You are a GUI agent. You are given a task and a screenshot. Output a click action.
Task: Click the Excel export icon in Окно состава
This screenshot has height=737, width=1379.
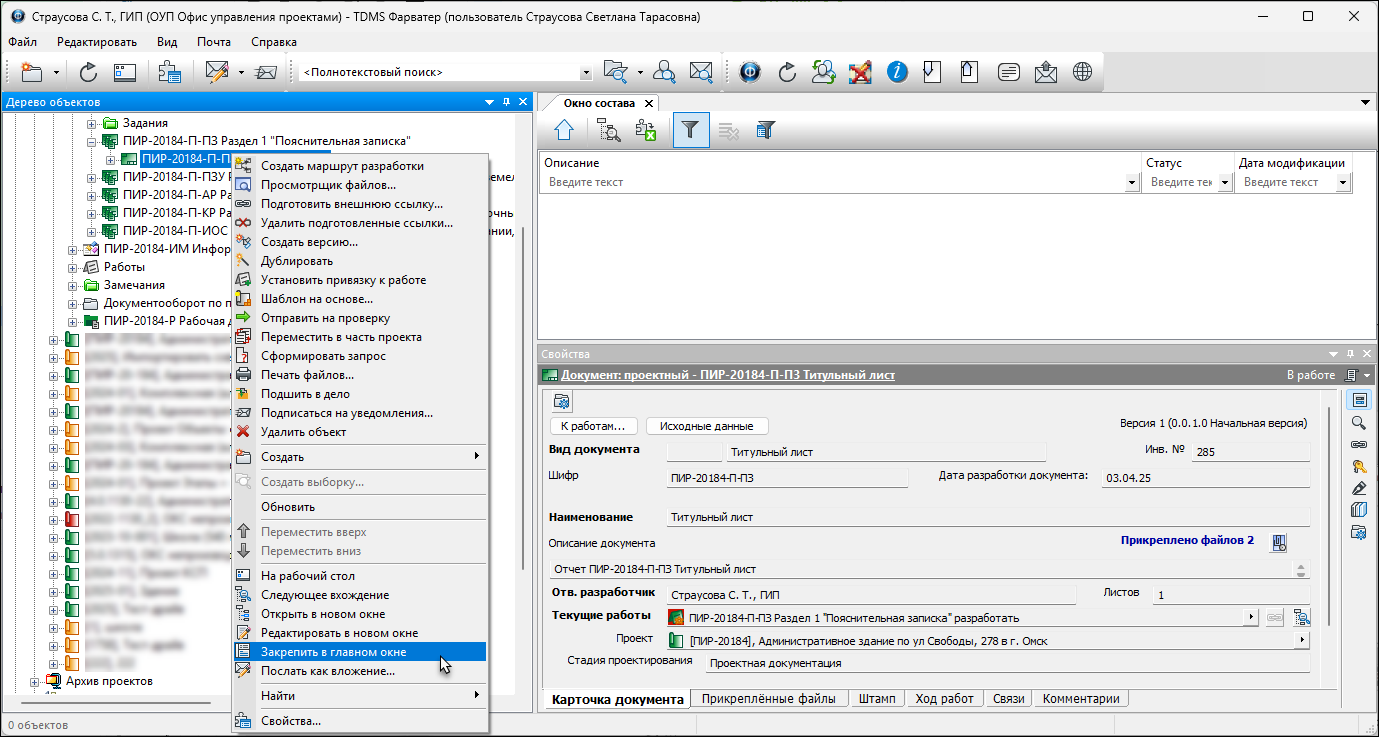tap(646, 130)
